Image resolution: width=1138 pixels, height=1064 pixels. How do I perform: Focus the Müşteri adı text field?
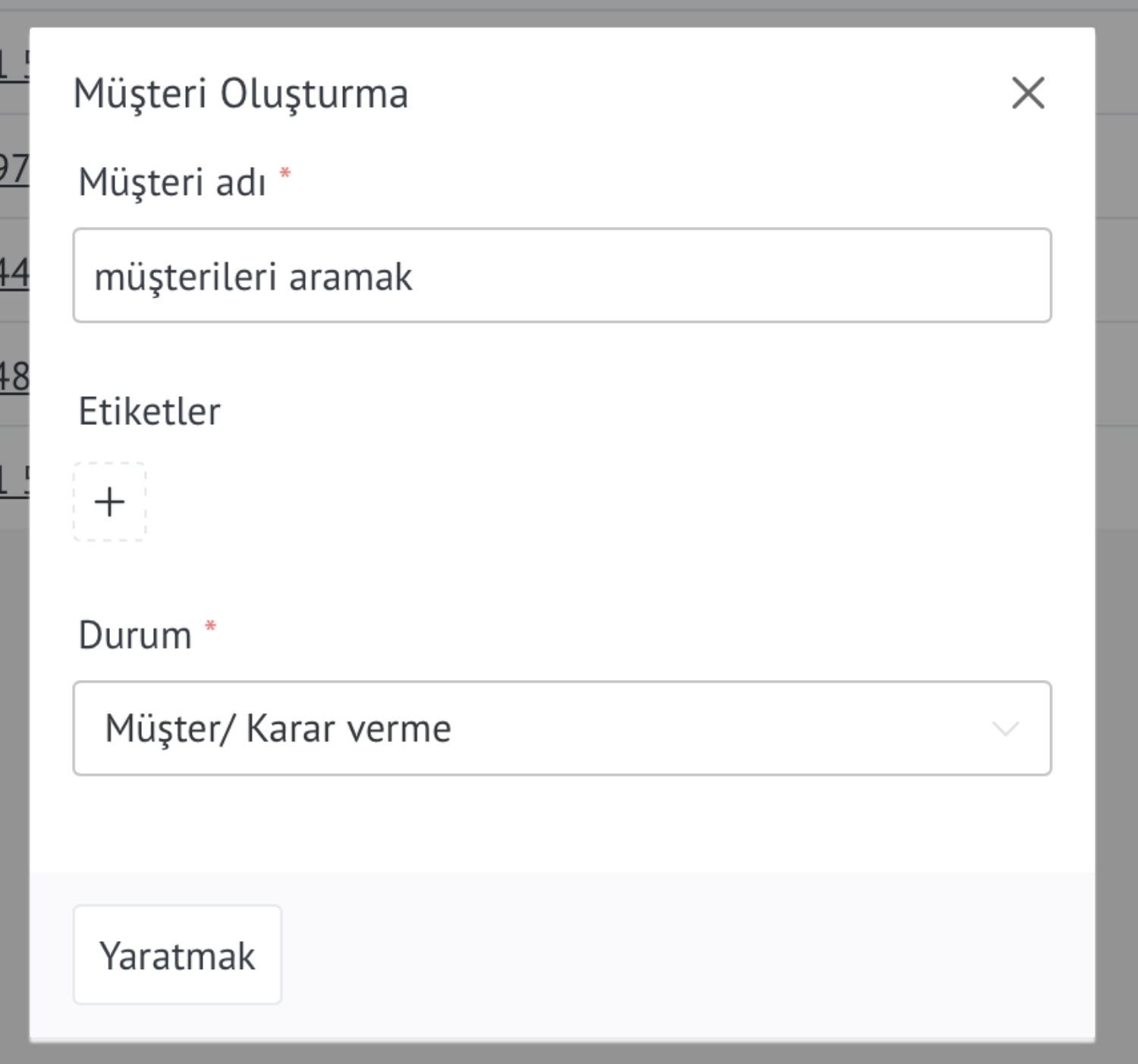coord(562,275)
